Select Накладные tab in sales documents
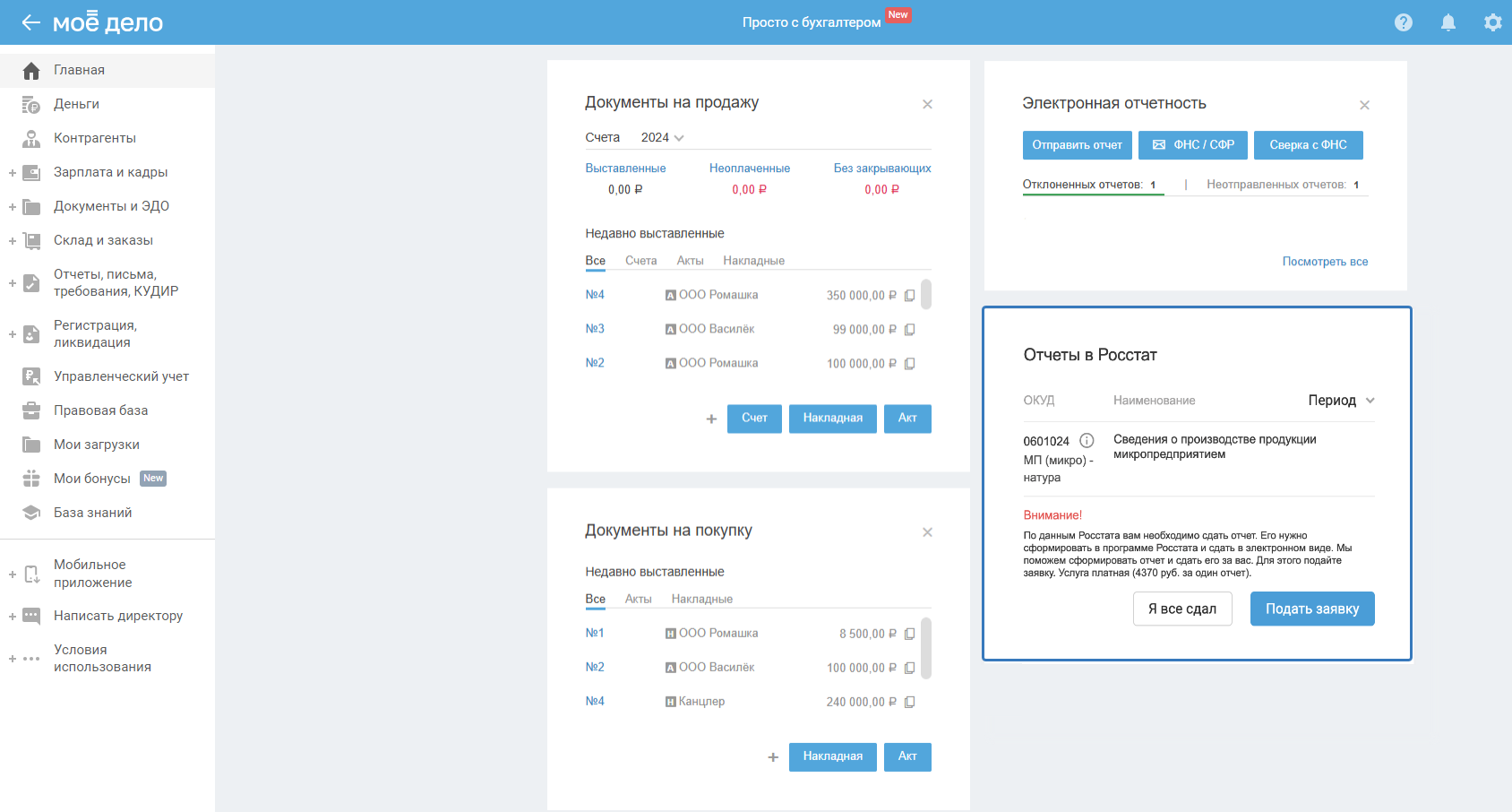 pos(754,261)
